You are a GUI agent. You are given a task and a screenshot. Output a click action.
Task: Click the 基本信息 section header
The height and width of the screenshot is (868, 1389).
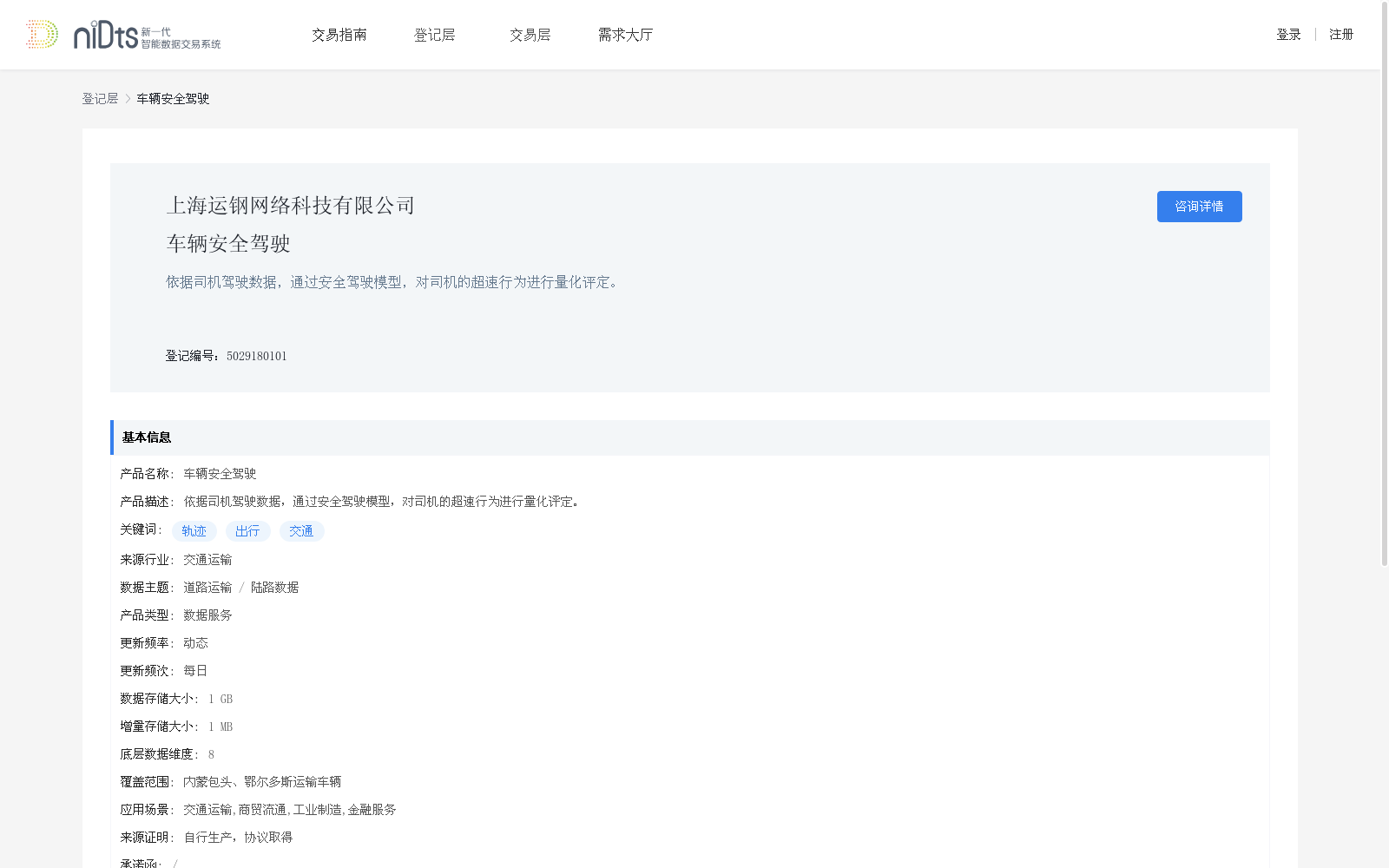click(689, 437)
